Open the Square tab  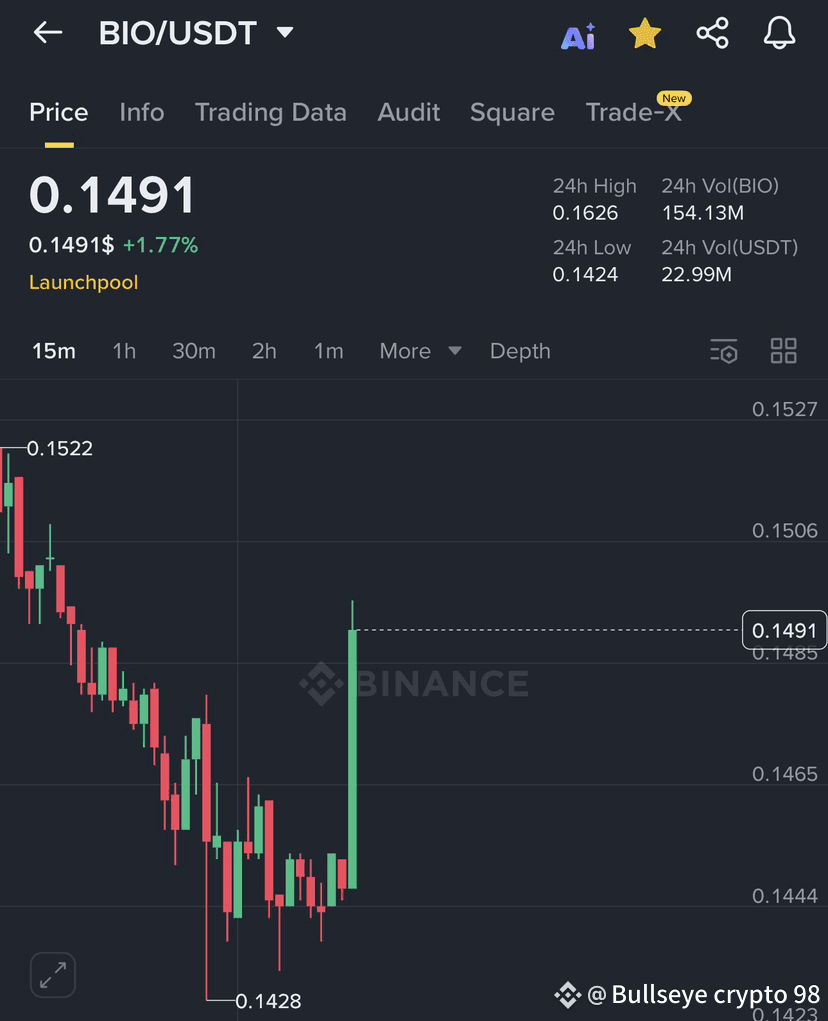point(512,112)
